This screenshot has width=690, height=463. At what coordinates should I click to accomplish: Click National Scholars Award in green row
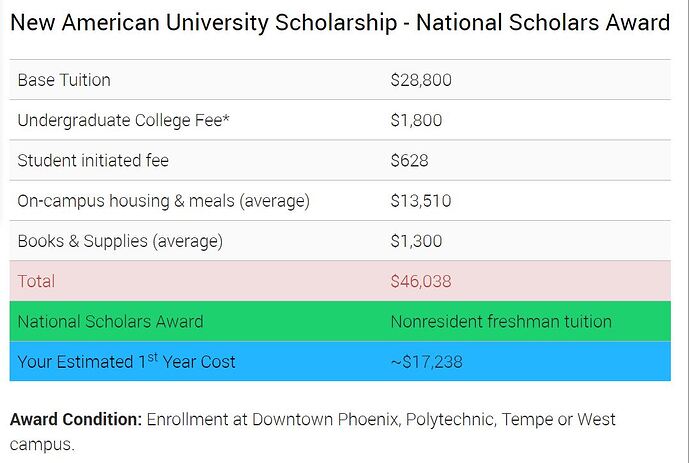110,321
